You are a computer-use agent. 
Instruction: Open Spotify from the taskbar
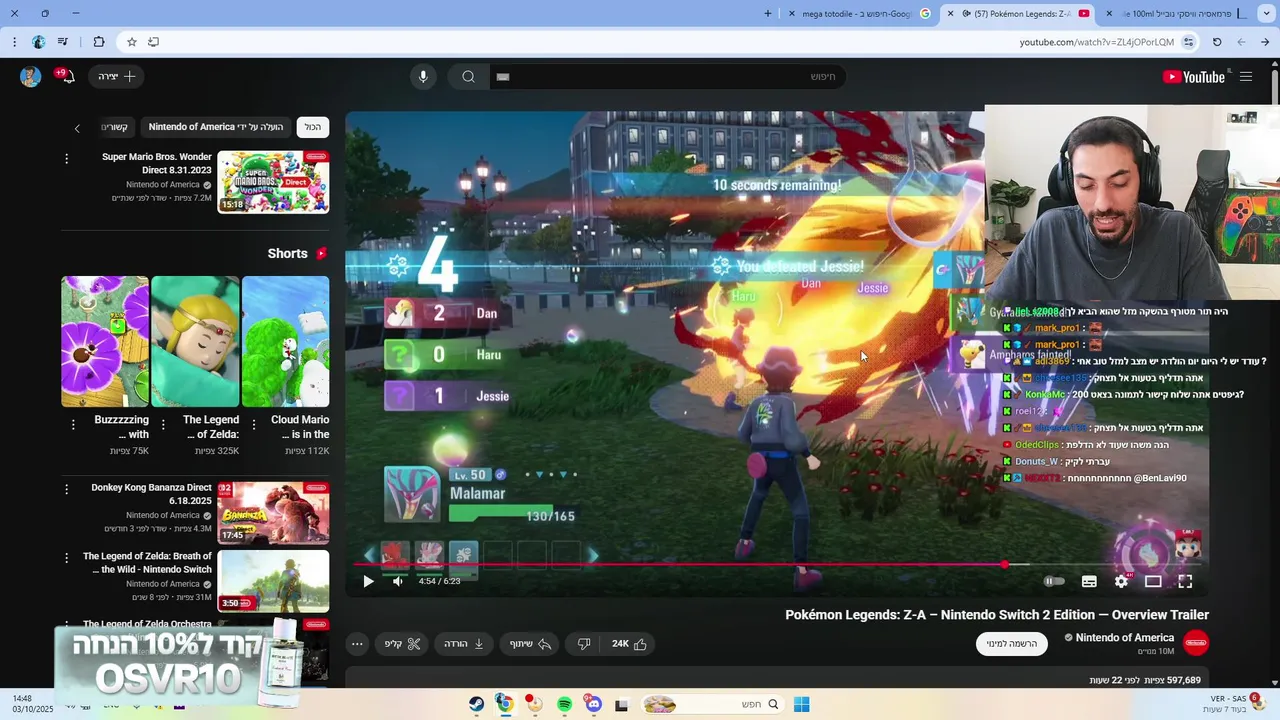(564, 704)
